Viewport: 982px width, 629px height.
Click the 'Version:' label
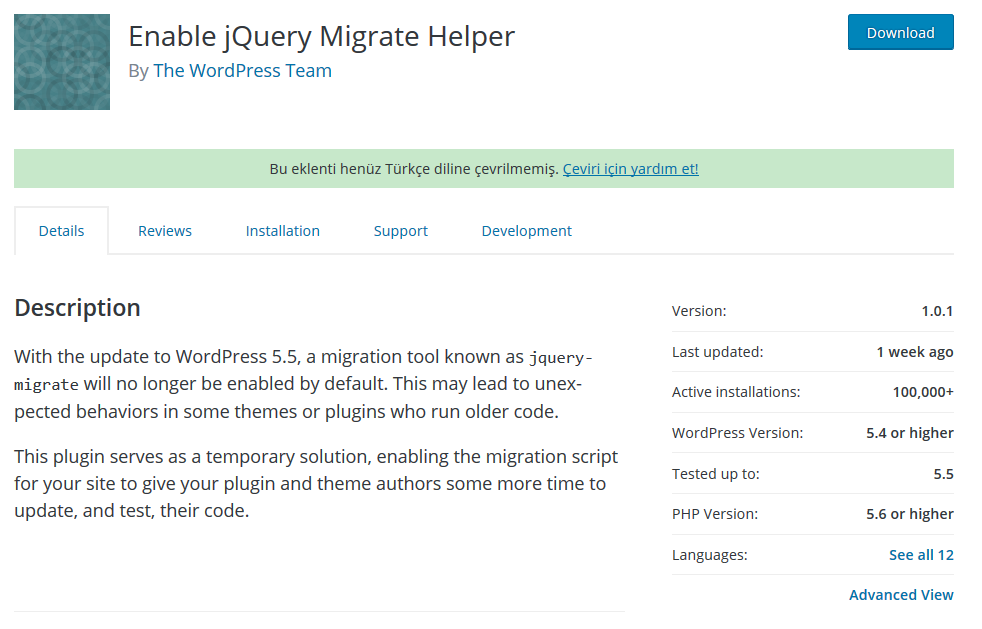[x=699, y=311]
